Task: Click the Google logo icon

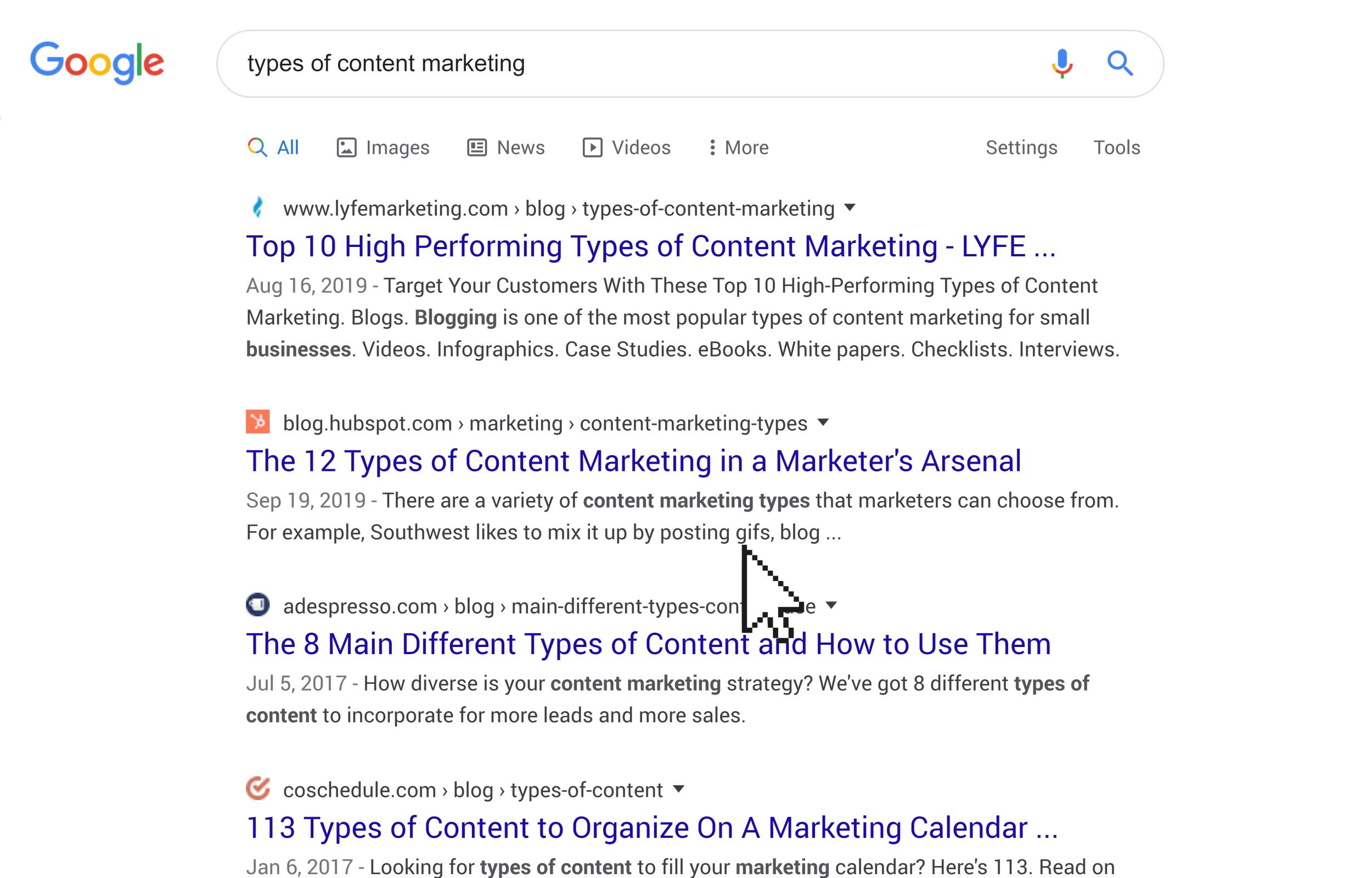Action: click(x=95, y=64)
